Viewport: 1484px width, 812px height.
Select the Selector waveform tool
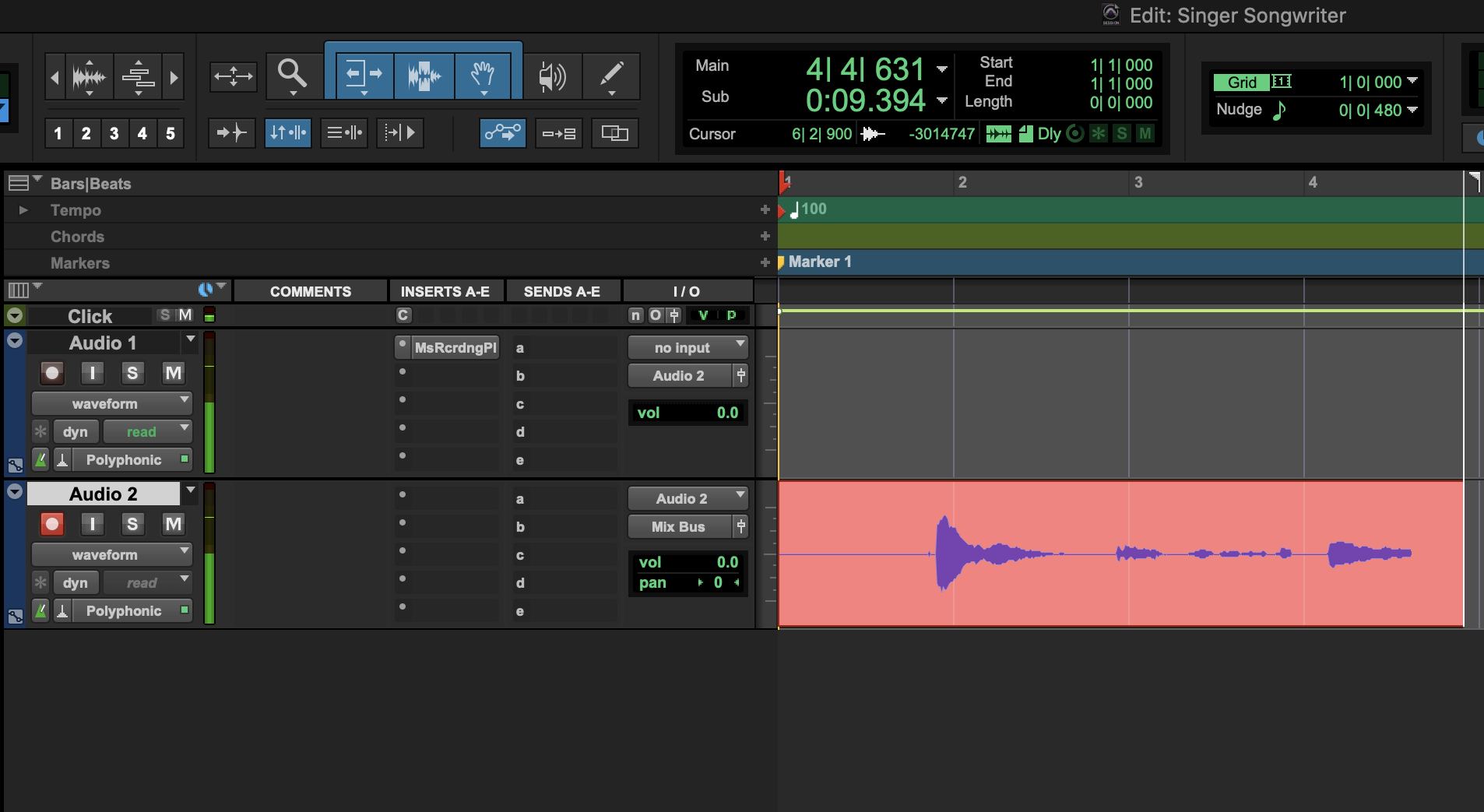424,76
